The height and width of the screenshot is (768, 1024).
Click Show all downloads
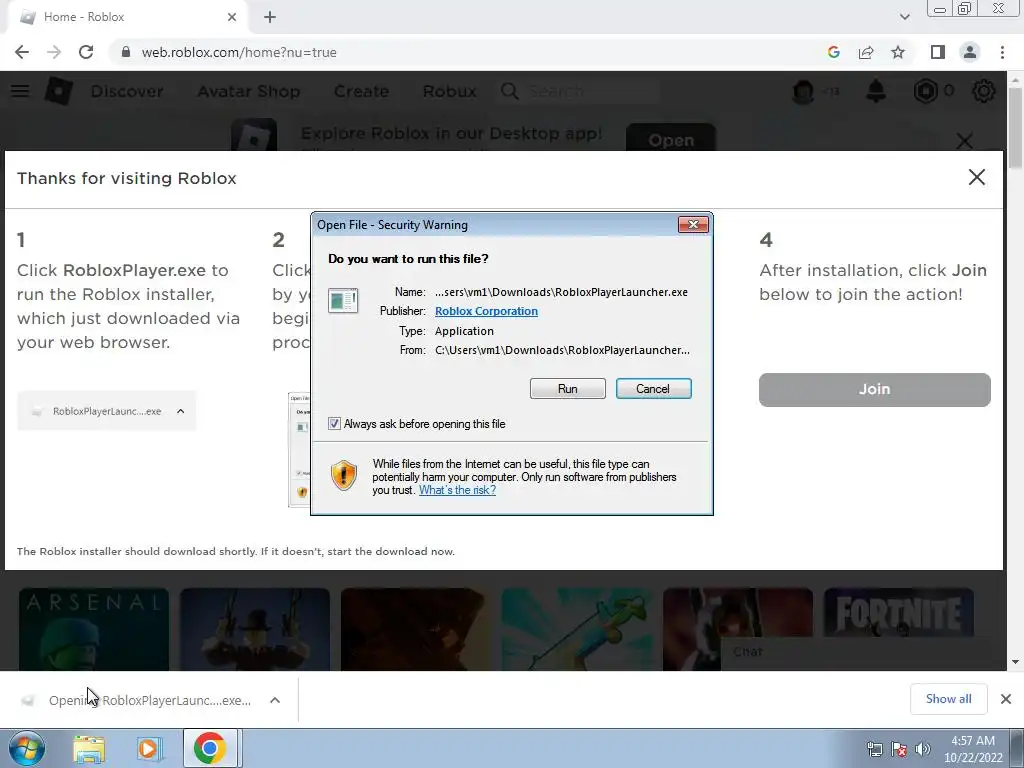[948, 699]
